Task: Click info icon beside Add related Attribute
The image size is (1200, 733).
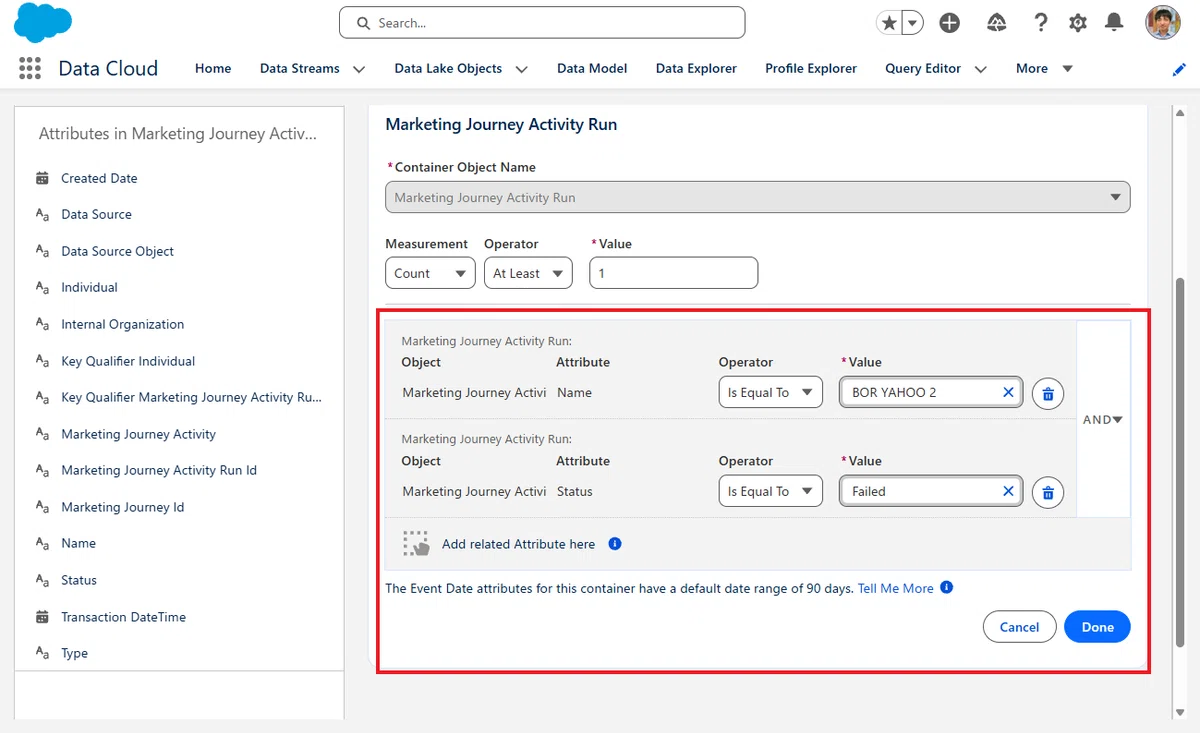Action: tap(615, 544)
